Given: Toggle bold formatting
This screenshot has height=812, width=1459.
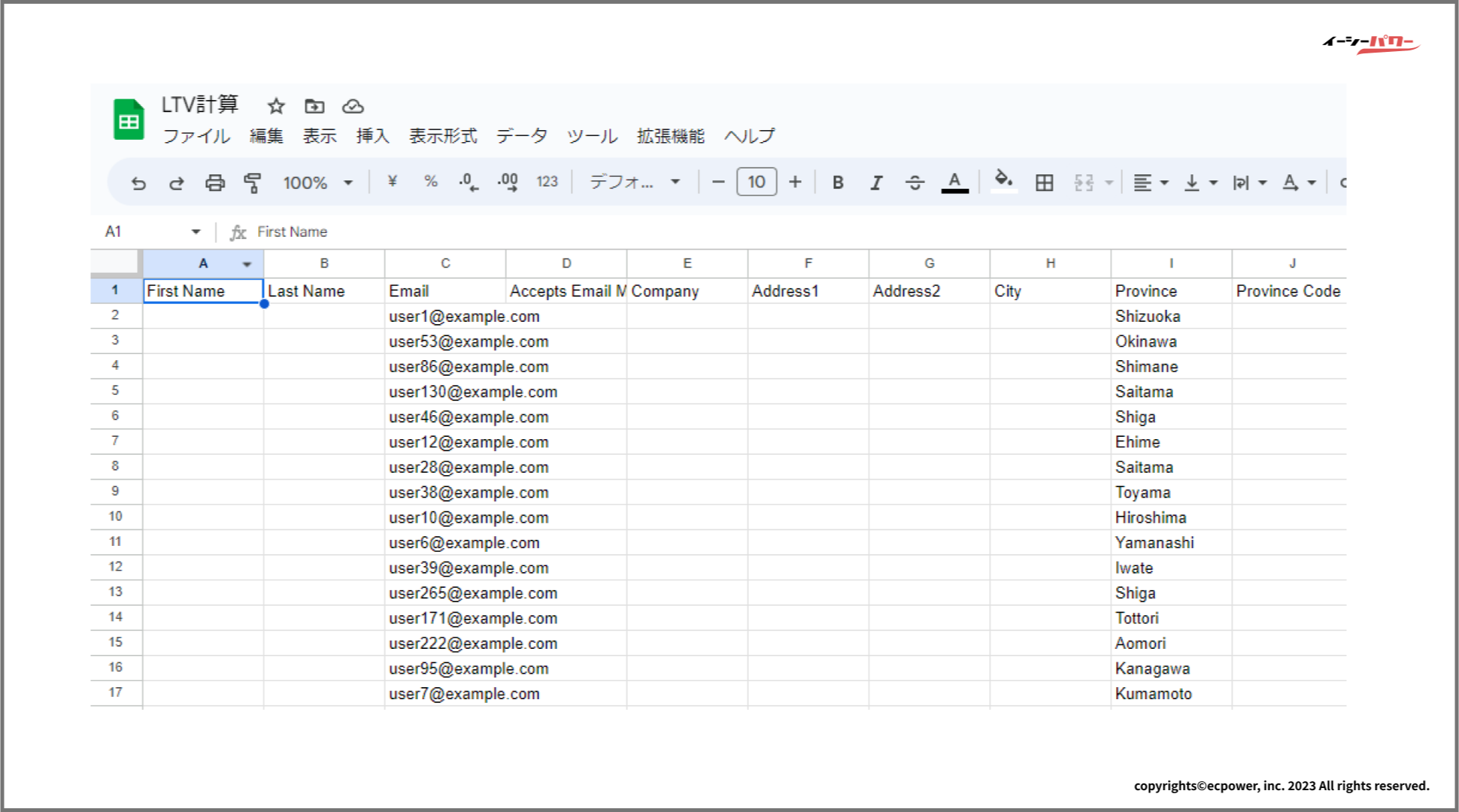Looking at the screenshot, I should (838, 183).
